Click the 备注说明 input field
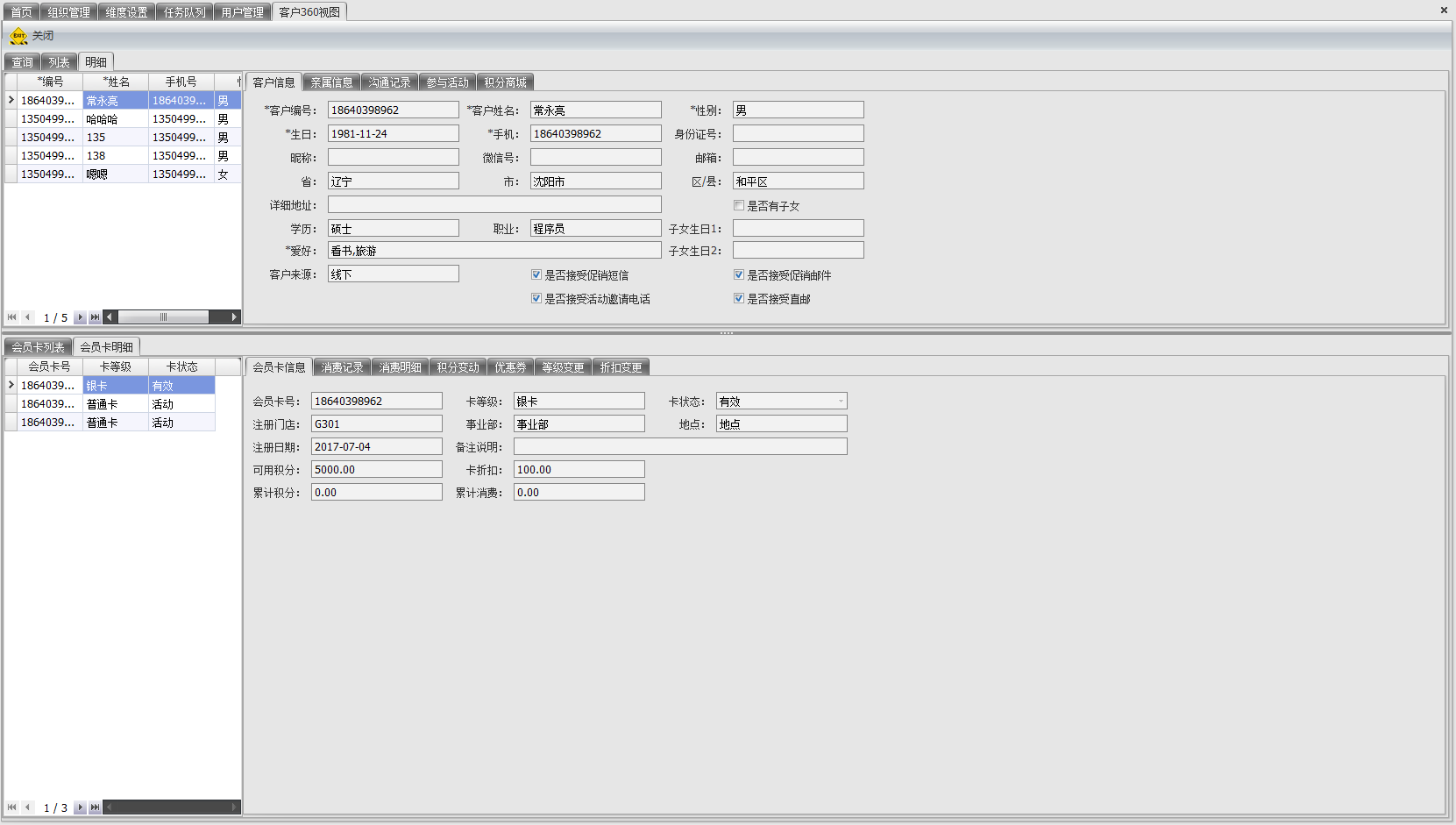Viewport: 1456px width, 825px height. click(x=680, y=446)
